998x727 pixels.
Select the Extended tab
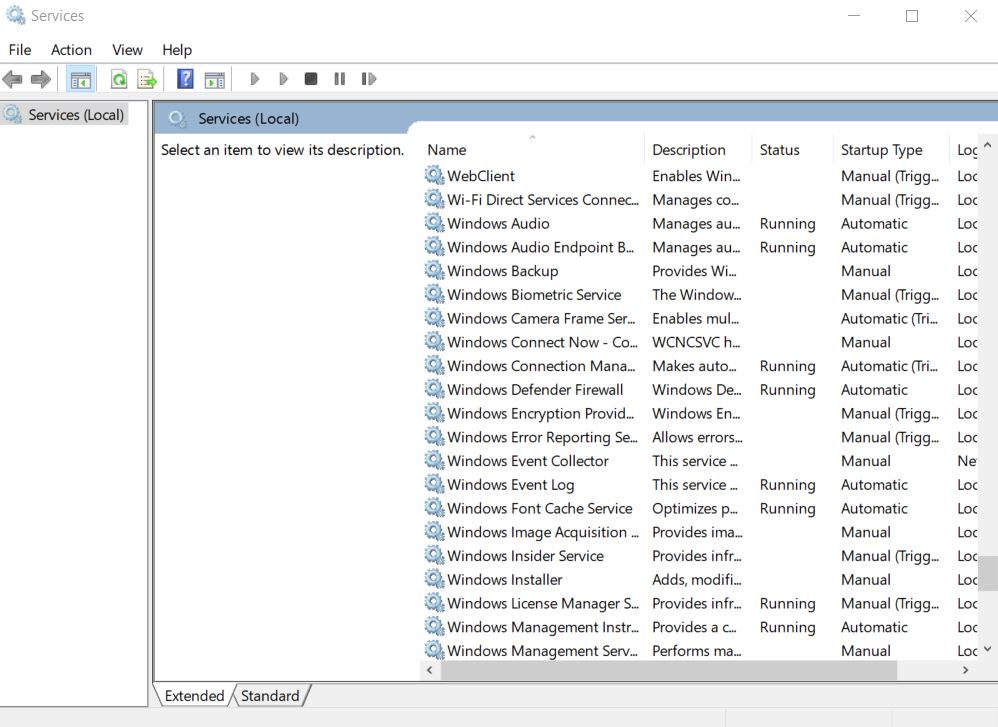pos(194,696)
